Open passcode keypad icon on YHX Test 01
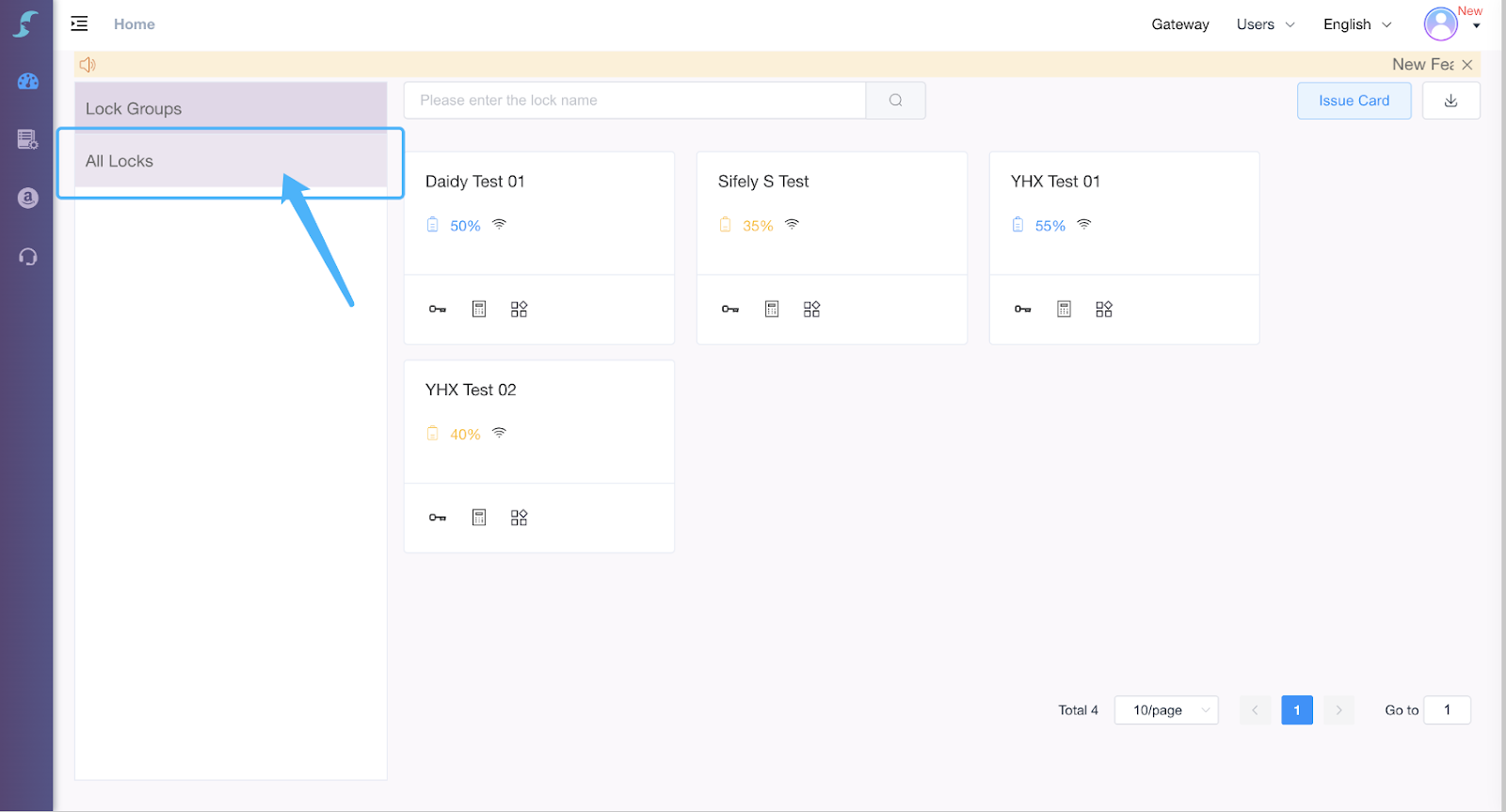1506x812 pixels. pos(1065,309)
